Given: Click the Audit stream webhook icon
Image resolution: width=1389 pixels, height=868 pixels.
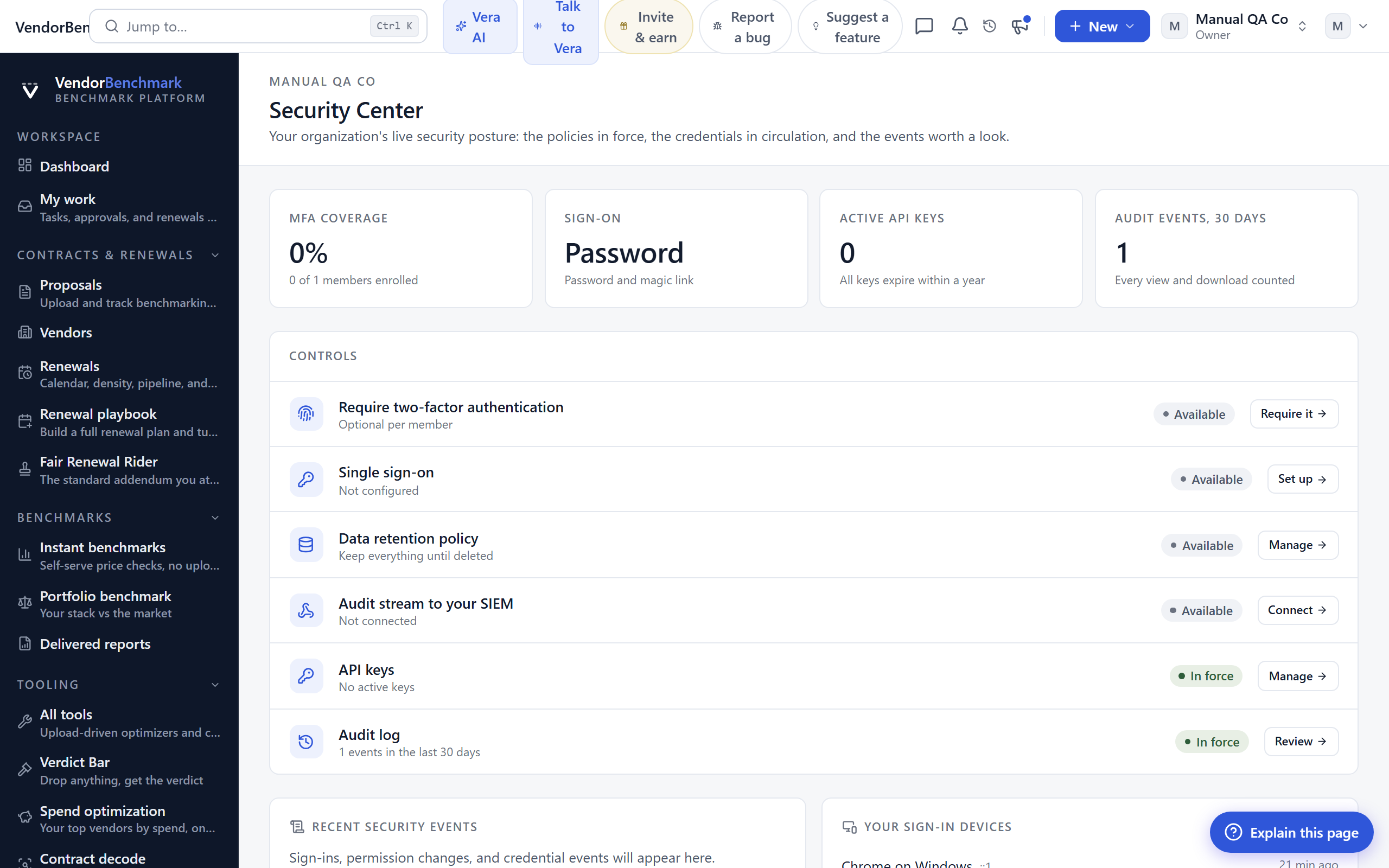Looking at the screenshot, I should pyautogui.click(x=306, y=610).
